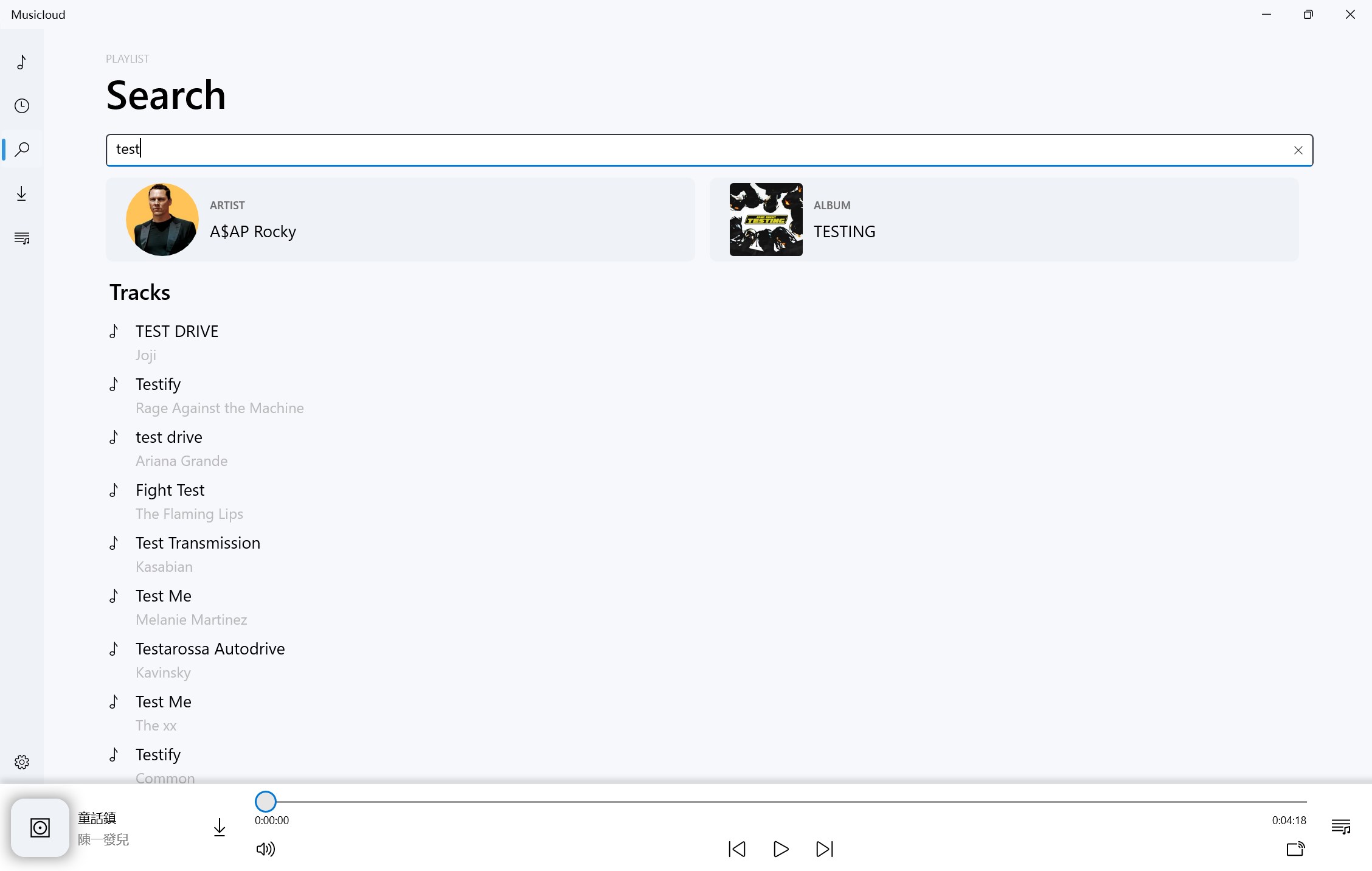
Task: Download the currently playing song
Action: pyautogui.click(x=220, y=828)
